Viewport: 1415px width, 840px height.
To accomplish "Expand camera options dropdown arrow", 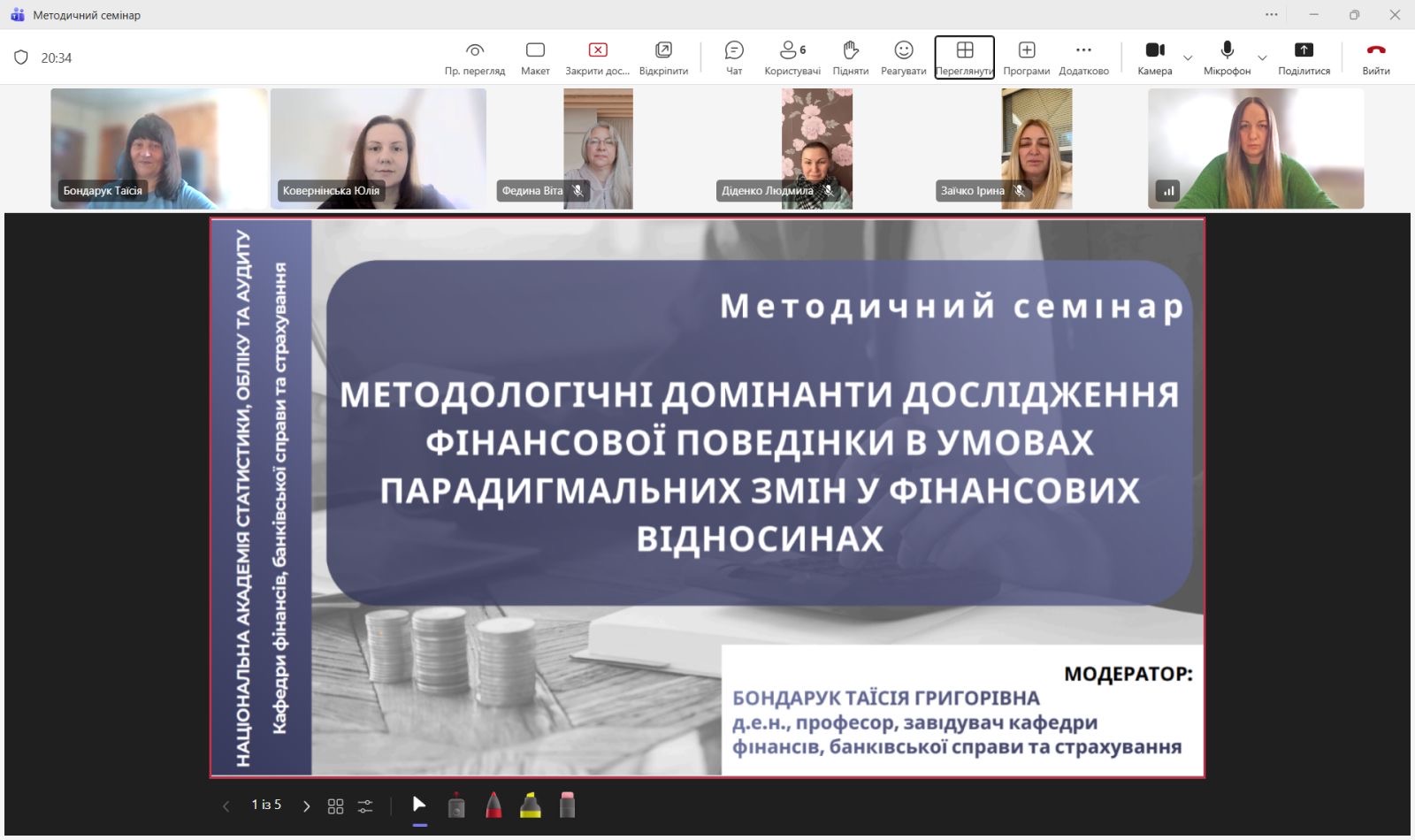I will click(x=1188, y=58).
